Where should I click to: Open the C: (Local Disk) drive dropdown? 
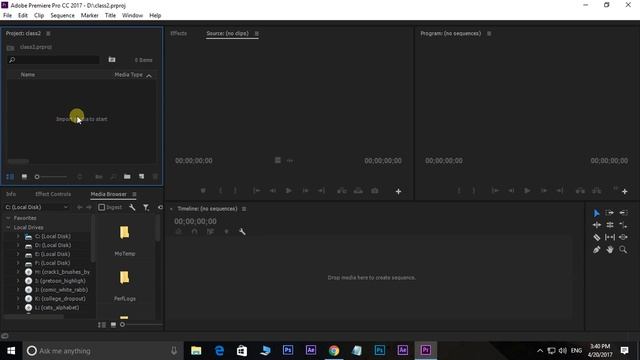[x=37, y=207]
